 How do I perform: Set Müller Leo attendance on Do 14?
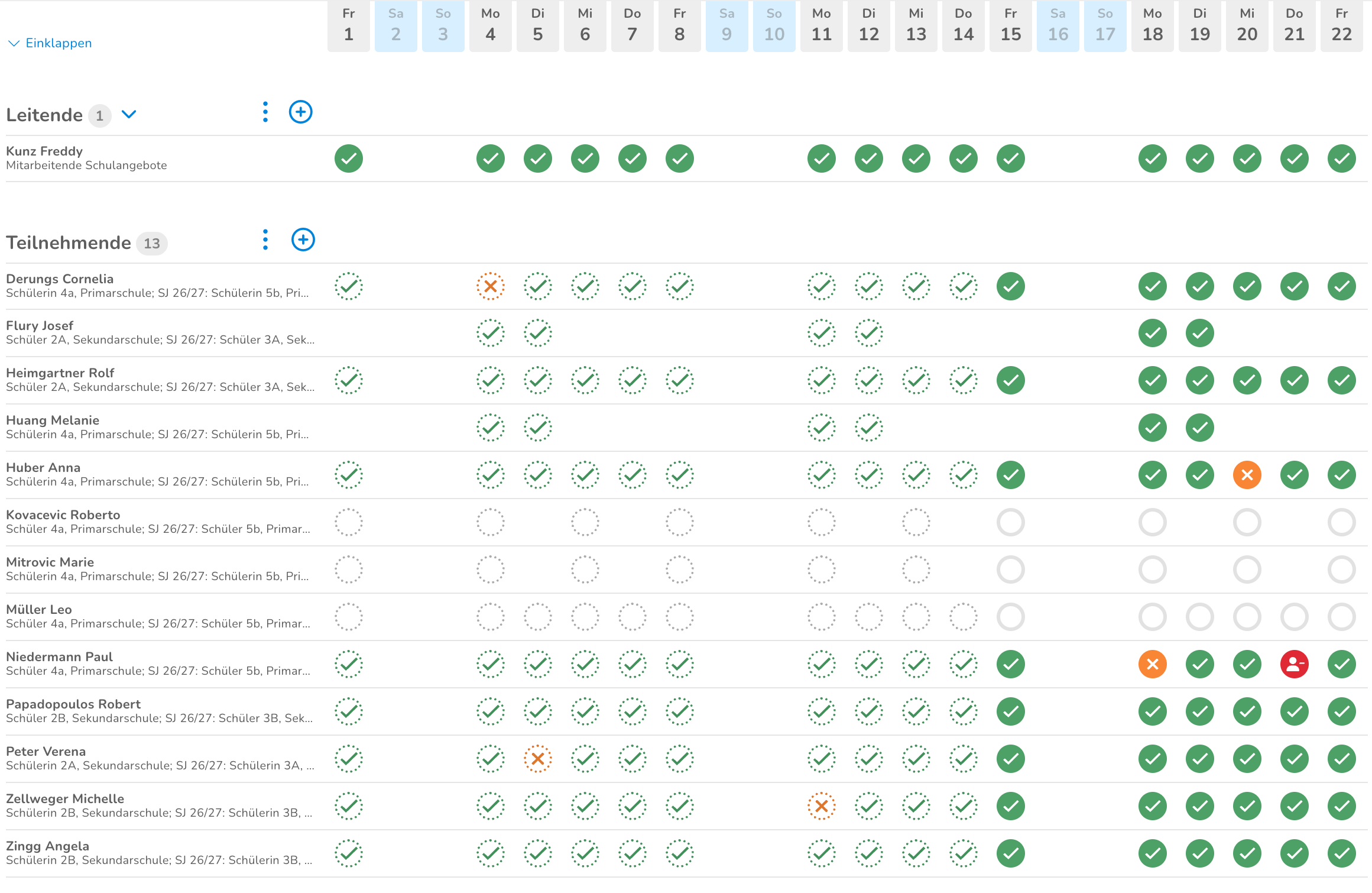click(x=964, y=617)
